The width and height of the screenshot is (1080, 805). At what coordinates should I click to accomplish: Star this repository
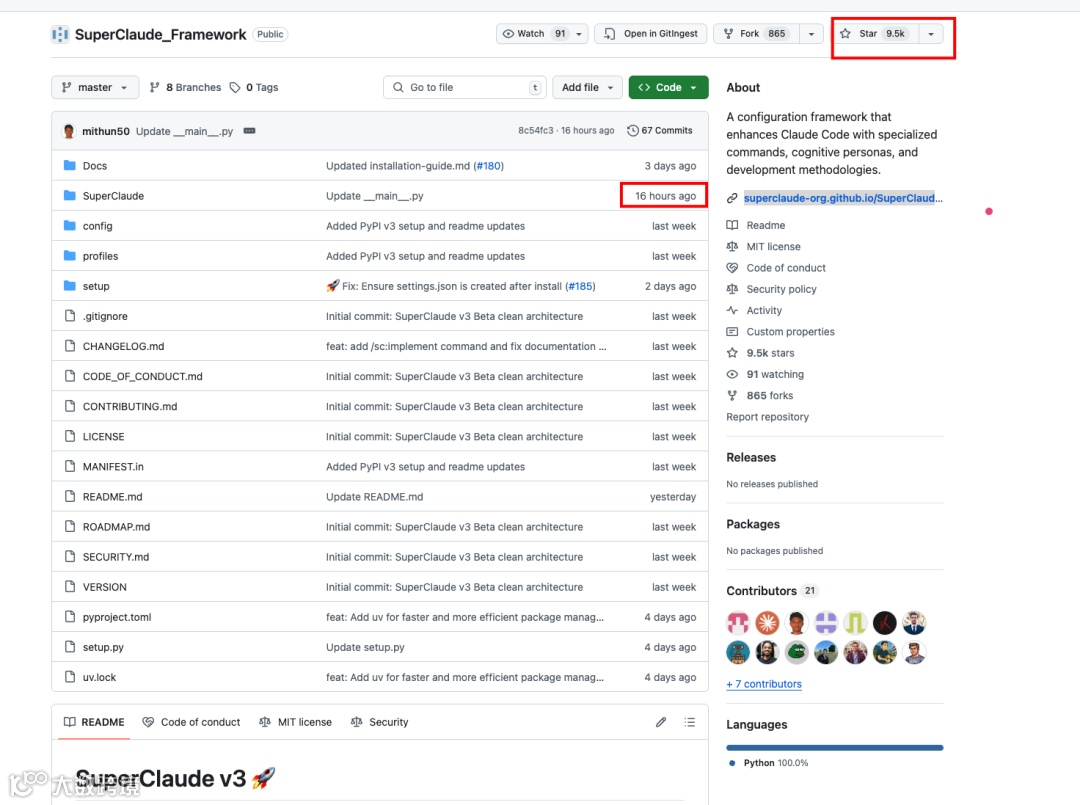click(875, 34)
